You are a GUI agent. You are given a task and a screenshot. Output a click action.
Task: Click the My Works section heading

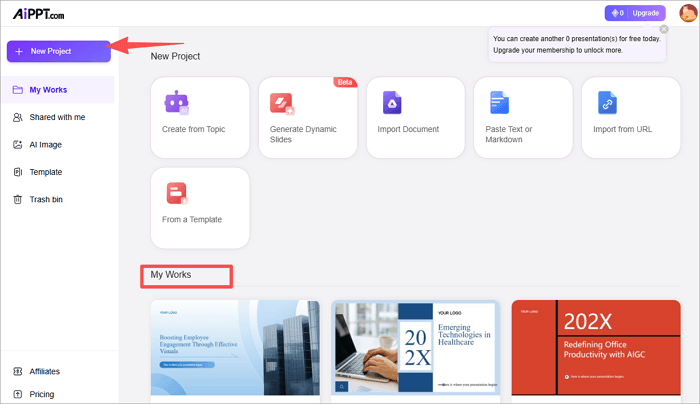171,275
